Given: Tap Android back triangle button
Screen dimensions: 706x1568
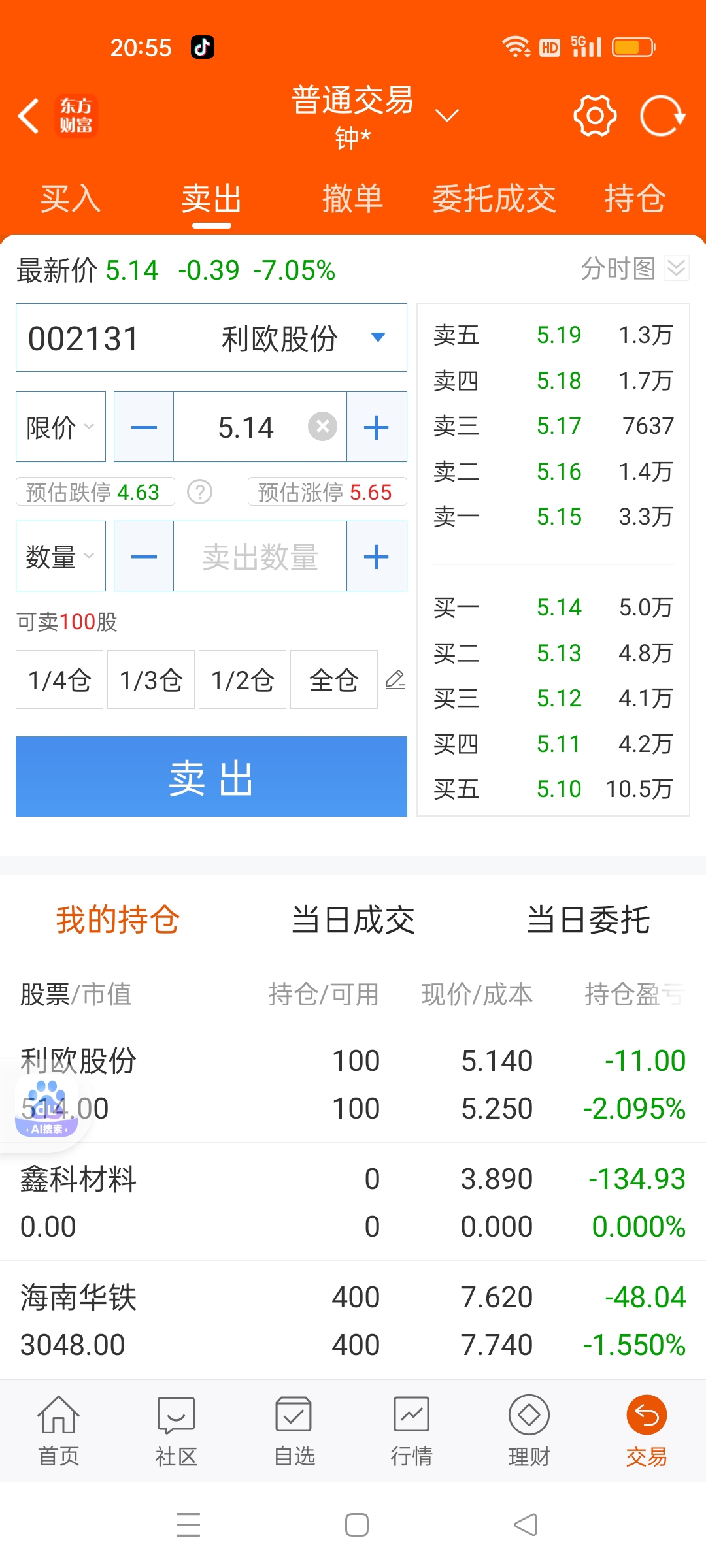Looking at the screenshot, I should [526, 1525].
